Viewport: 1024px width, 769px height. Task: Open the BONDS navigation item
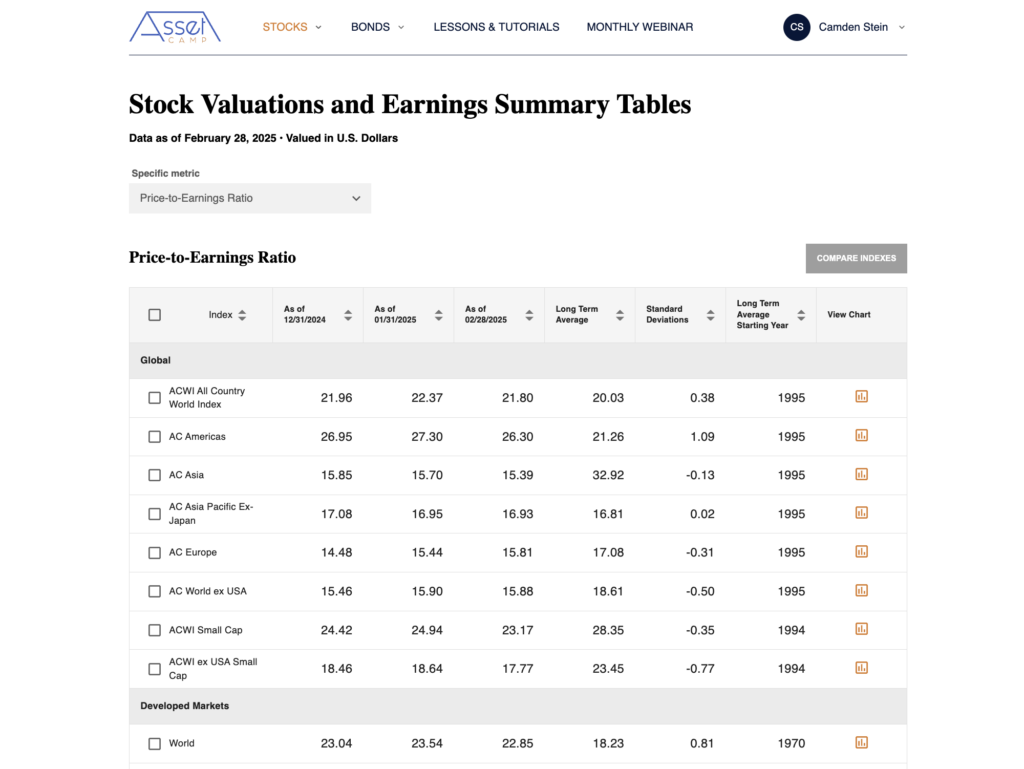[370, 27]
